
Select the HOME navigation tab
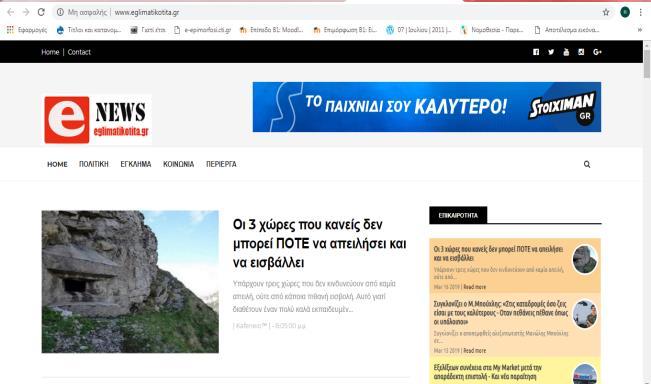pyautogui.click(x=57, y=164)
